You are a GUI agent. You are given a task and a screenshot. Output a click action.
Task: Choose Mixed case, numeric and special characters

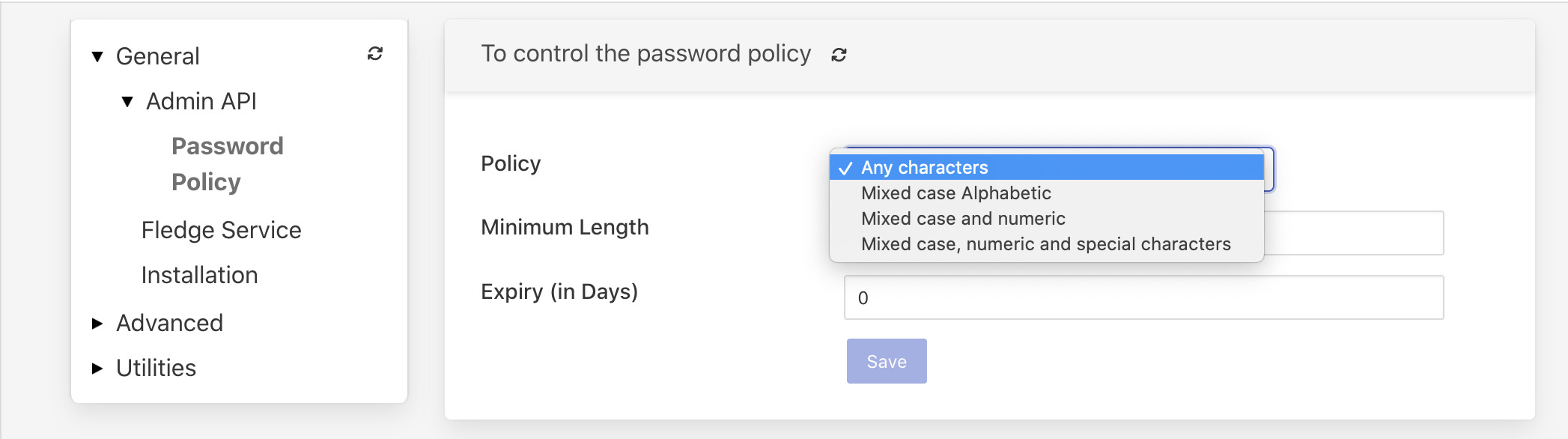(x=1045, y=243)
